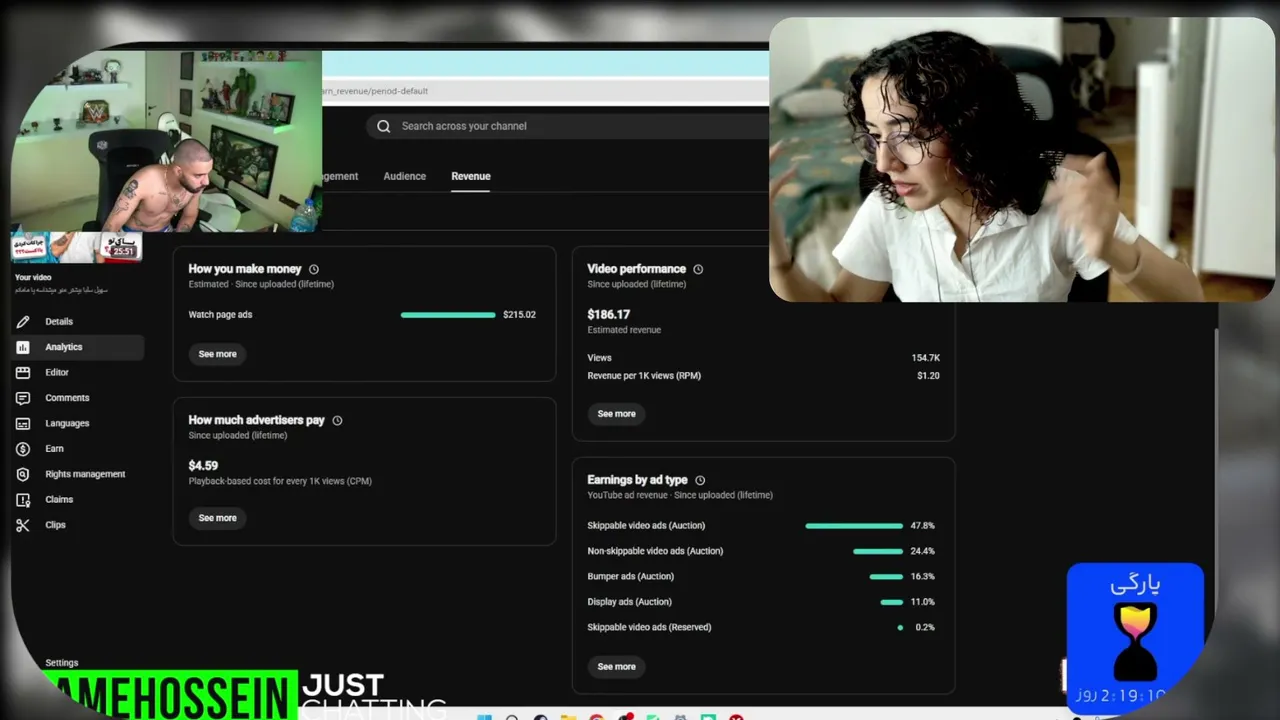1280x720 pixels.
Task: Click the 11.0% percentage value
Action: click(x=923, y=602)
